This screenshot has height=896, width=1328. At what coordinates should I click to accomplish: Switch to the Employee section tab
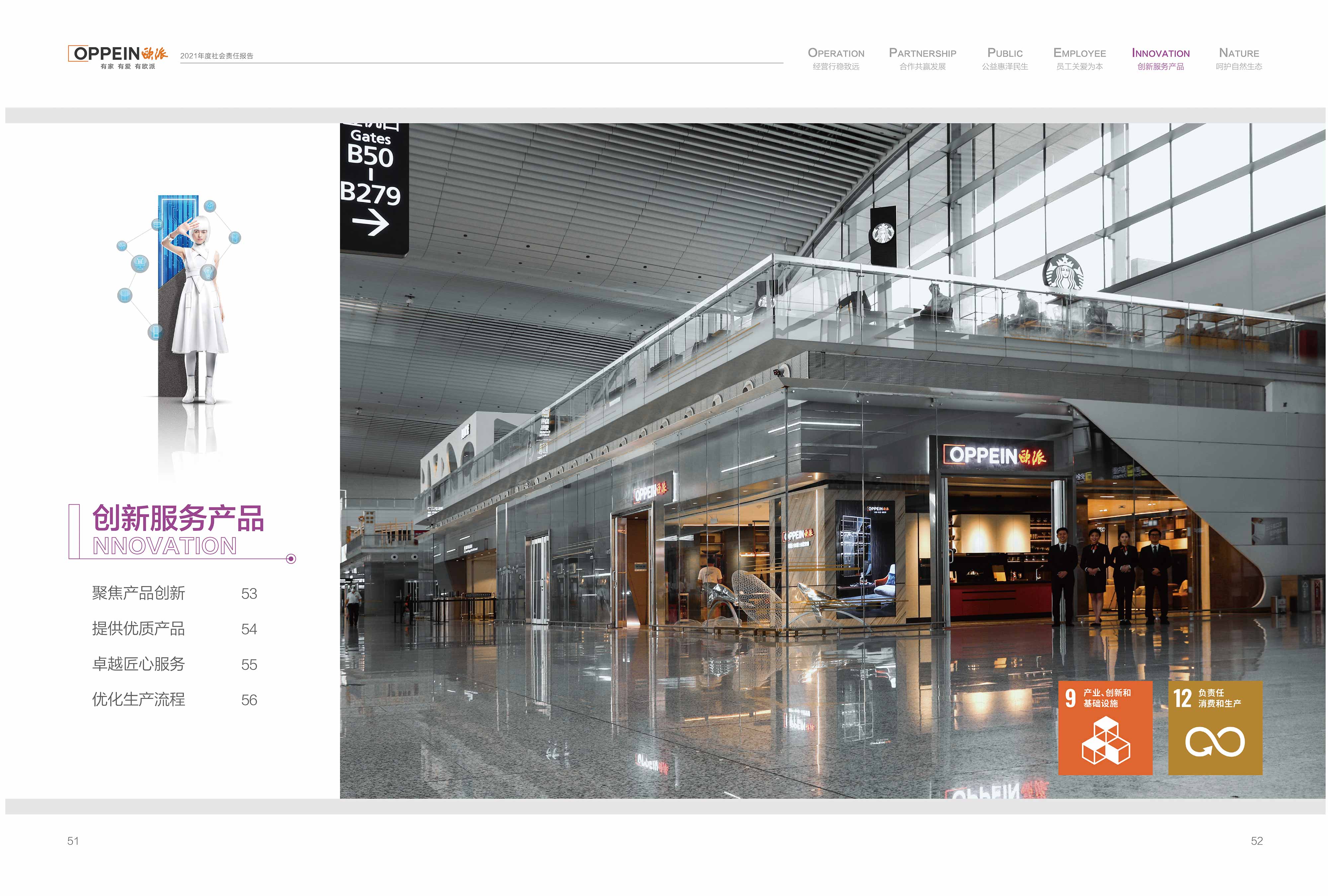(x=1079, y=59)
